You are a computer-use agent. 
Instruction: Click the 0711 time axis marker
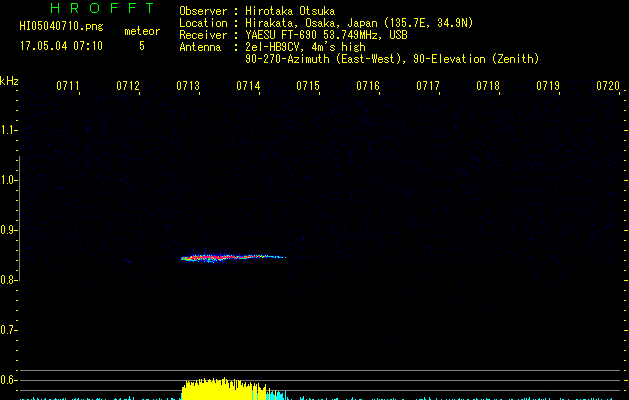click(68, 86)
